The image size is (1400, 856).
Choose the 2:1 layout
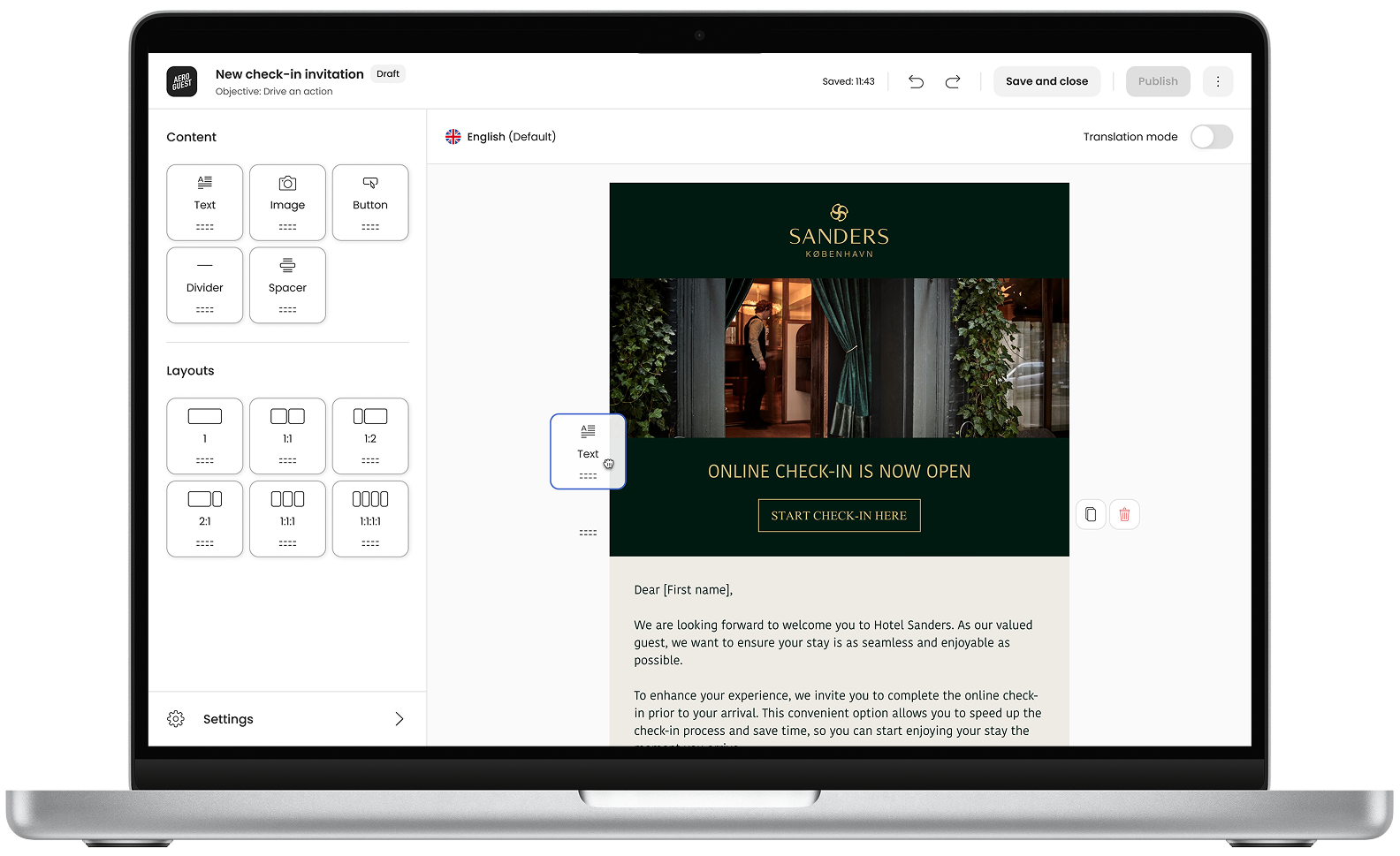pos(204,519)
